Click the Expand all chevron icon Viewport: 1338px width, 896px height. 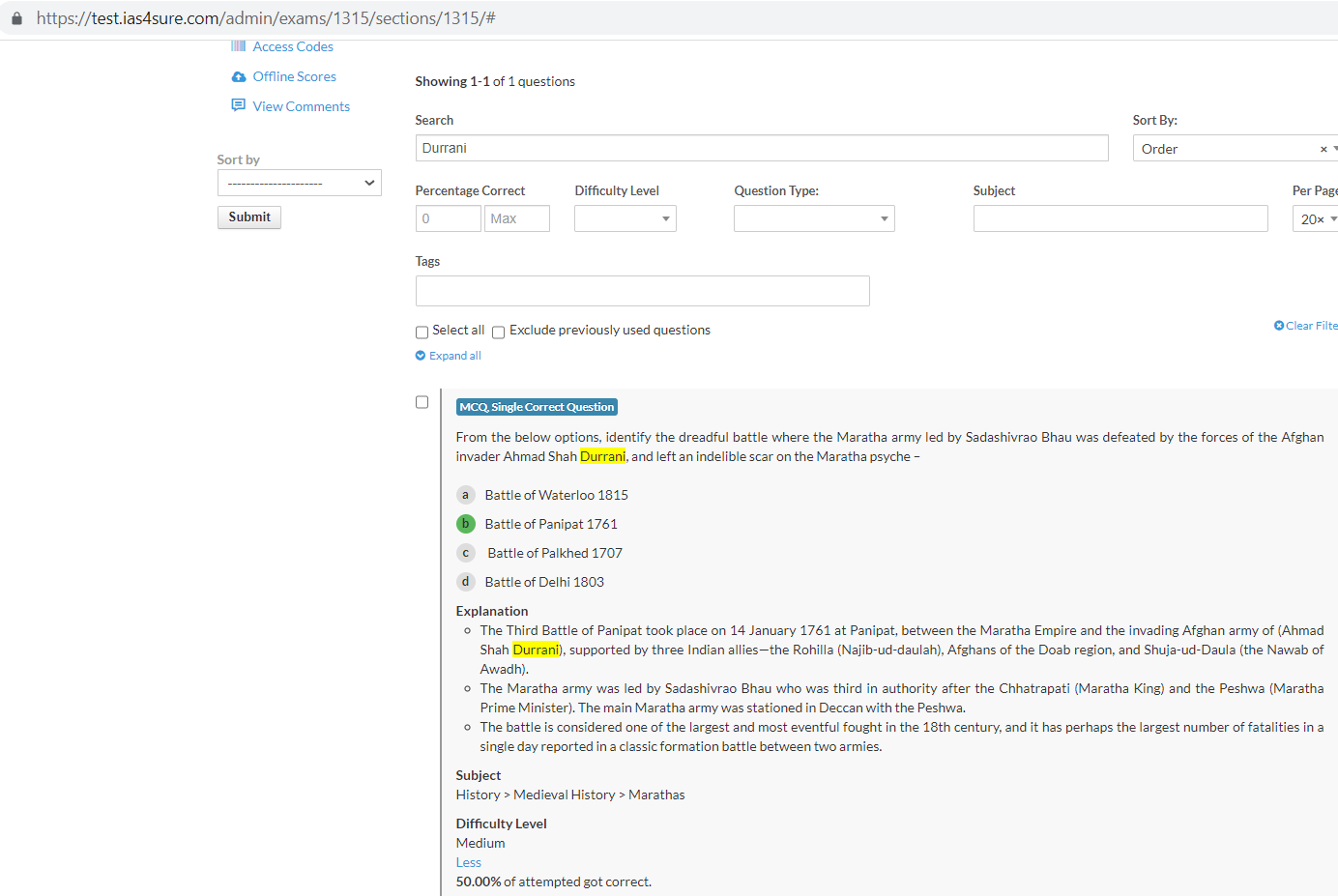421,356
